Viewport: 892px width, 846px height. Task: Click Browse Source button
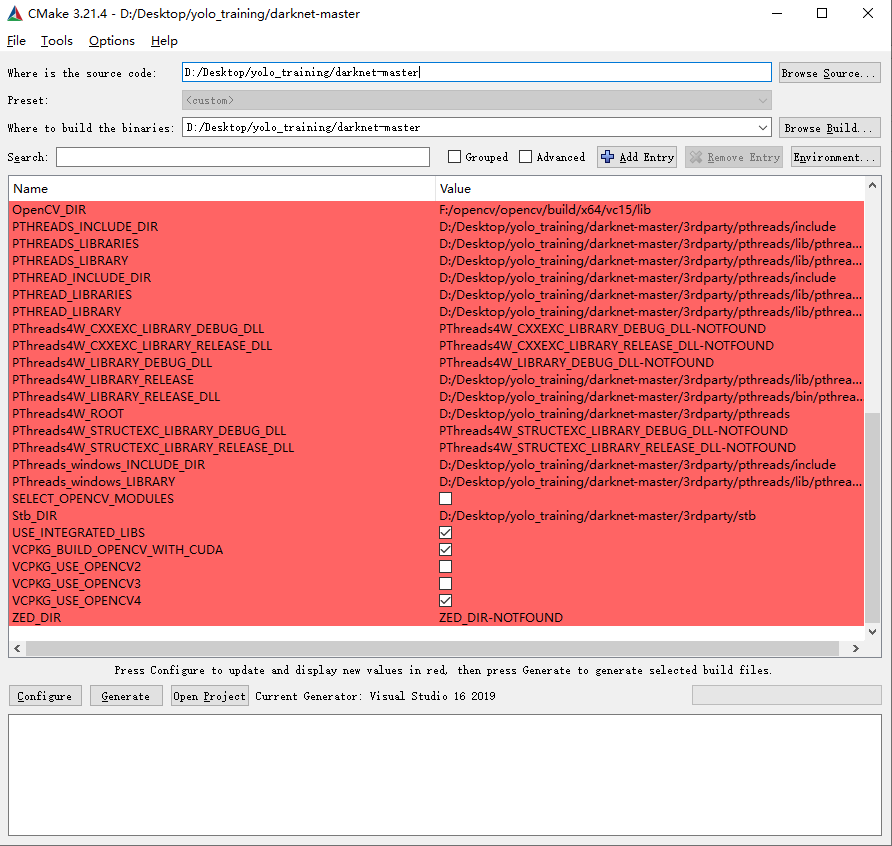point(829,73)
